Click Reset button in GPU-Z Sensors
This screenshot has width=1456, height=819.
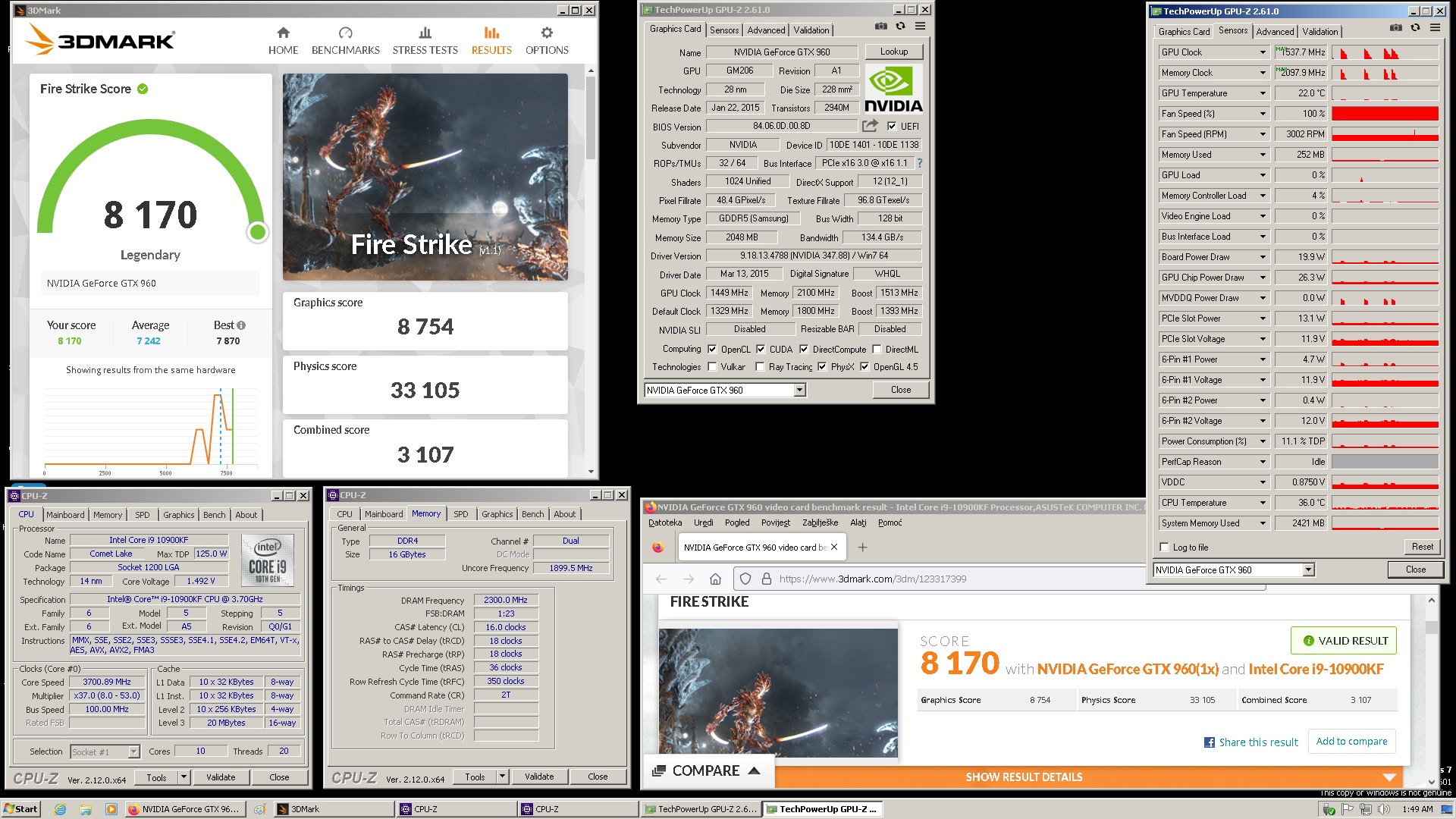pyautogui.click(x=1422, y=547)
